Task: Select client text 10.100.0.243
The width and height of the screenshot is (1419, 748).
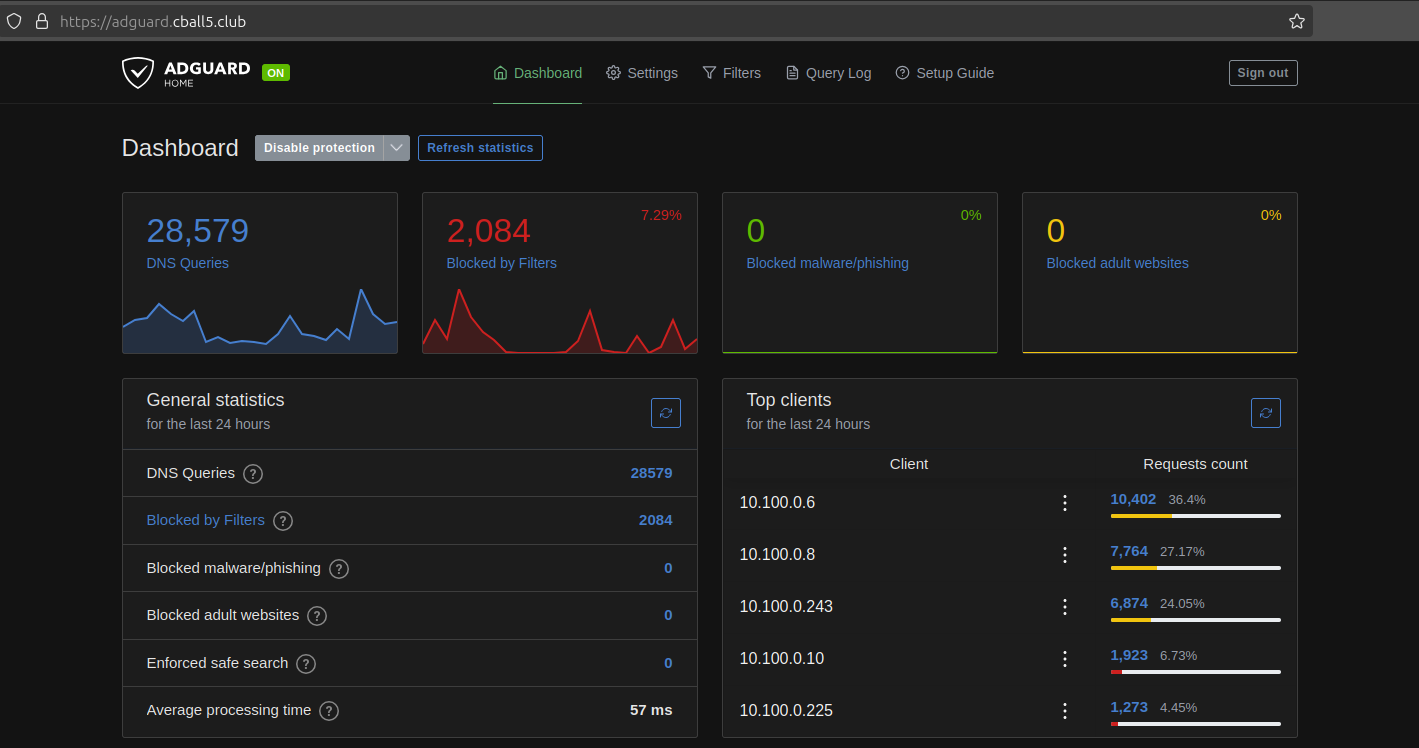Action: (x=786, y=607)
